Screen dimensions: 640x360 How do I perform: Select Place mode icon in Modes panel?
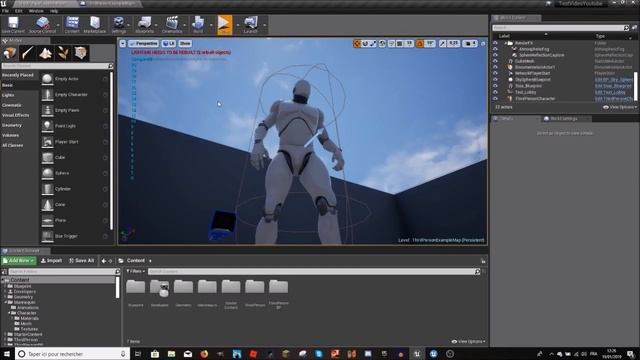pos(9,53)
